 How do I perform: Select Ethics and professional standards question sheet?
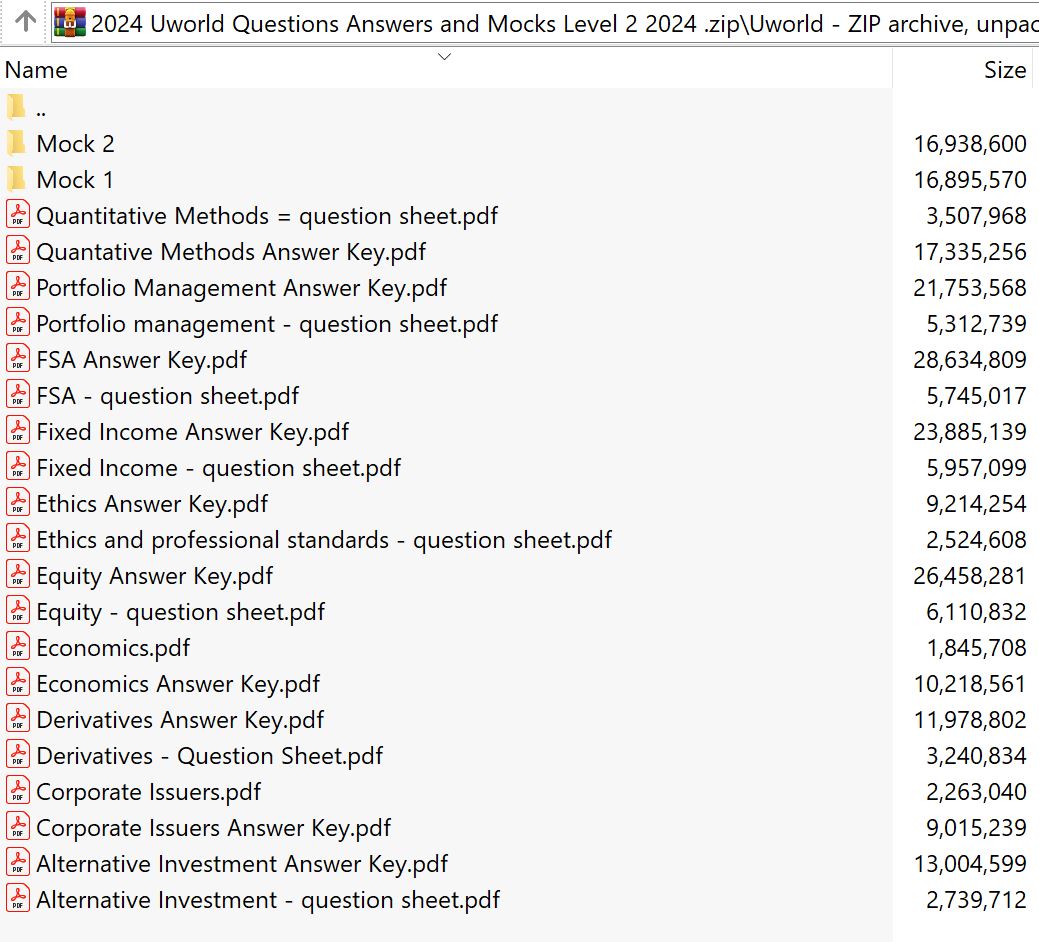click(x=323, y=539)
